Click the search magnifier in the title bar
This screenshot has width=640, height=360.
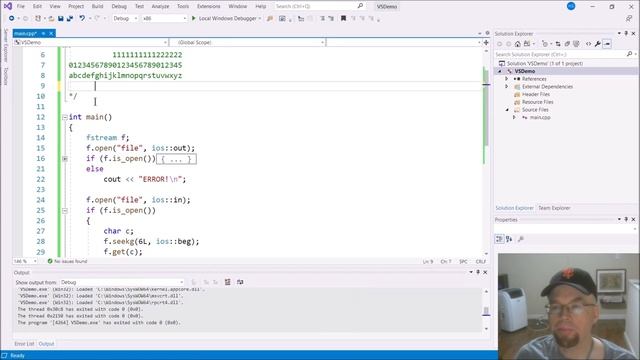(360, 6)
